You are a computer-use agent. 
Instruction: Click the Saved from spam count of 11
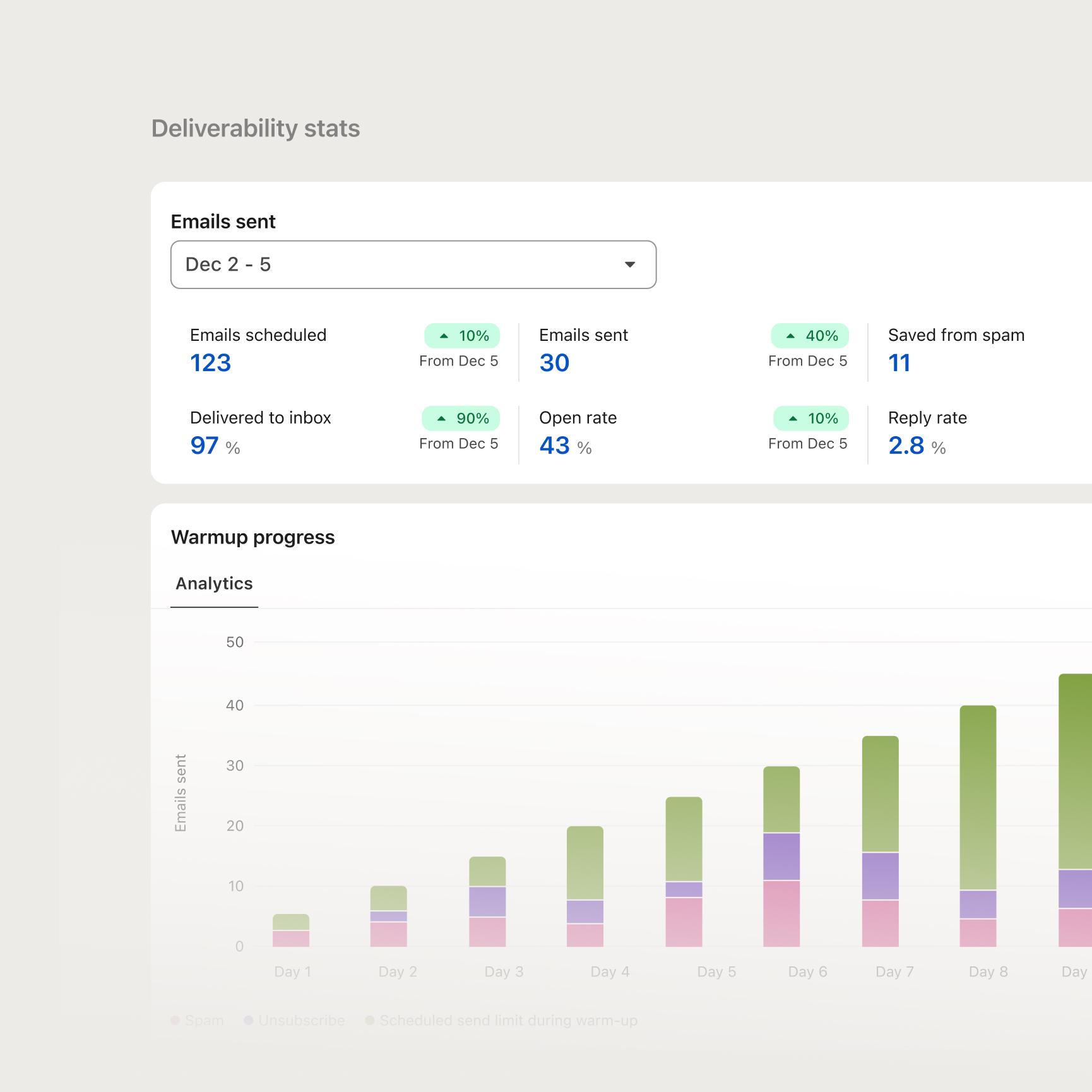click(x=900, y=363)
